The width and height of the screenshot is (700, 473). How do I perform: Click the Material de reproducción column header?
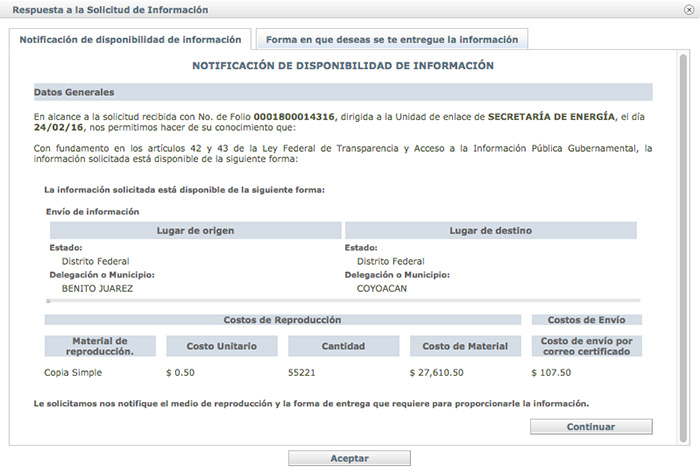100,346
